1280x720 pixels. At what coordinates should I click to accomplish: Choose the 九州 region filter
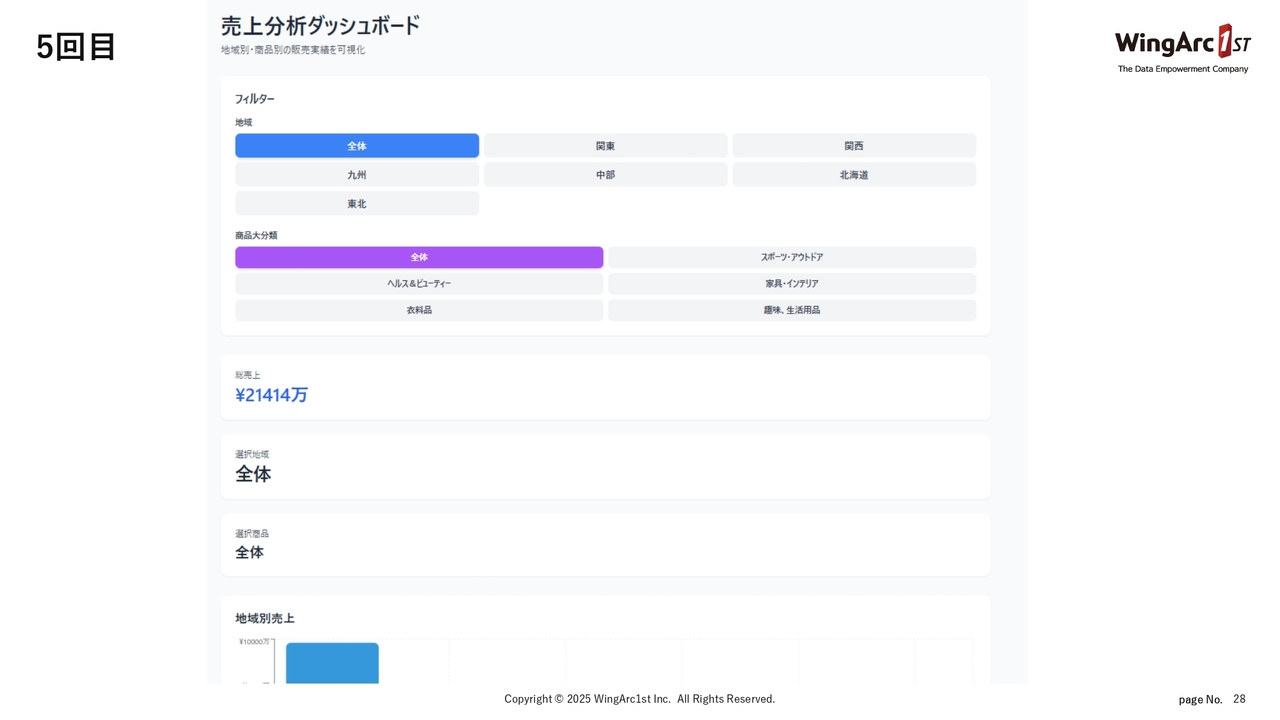[x=357, y=175]
